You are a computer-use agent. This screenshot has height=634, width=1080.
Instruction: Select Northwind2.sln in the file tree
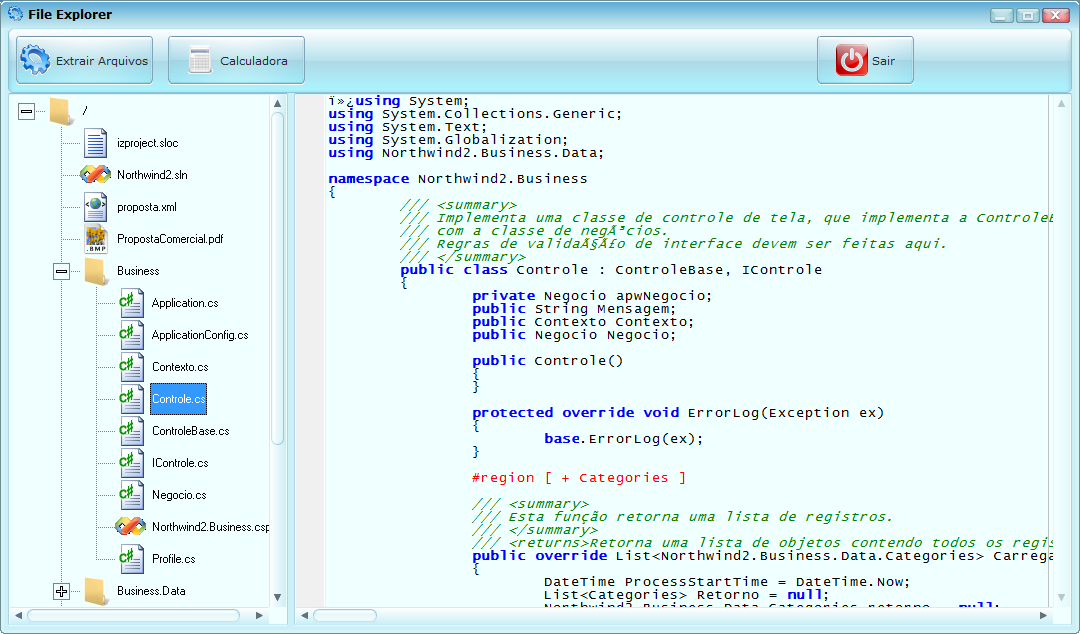point(152,175)
